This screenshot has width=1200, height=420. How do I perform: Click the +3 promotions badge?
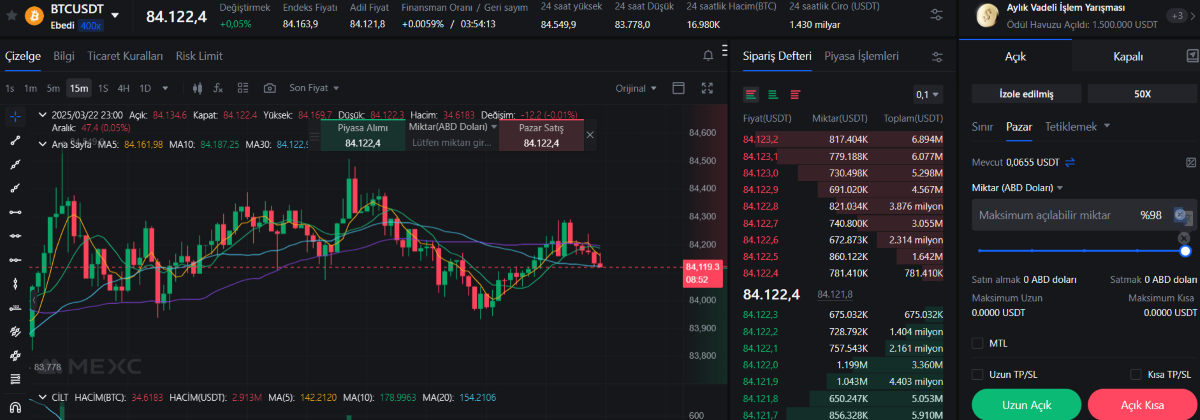(1177, 15)
